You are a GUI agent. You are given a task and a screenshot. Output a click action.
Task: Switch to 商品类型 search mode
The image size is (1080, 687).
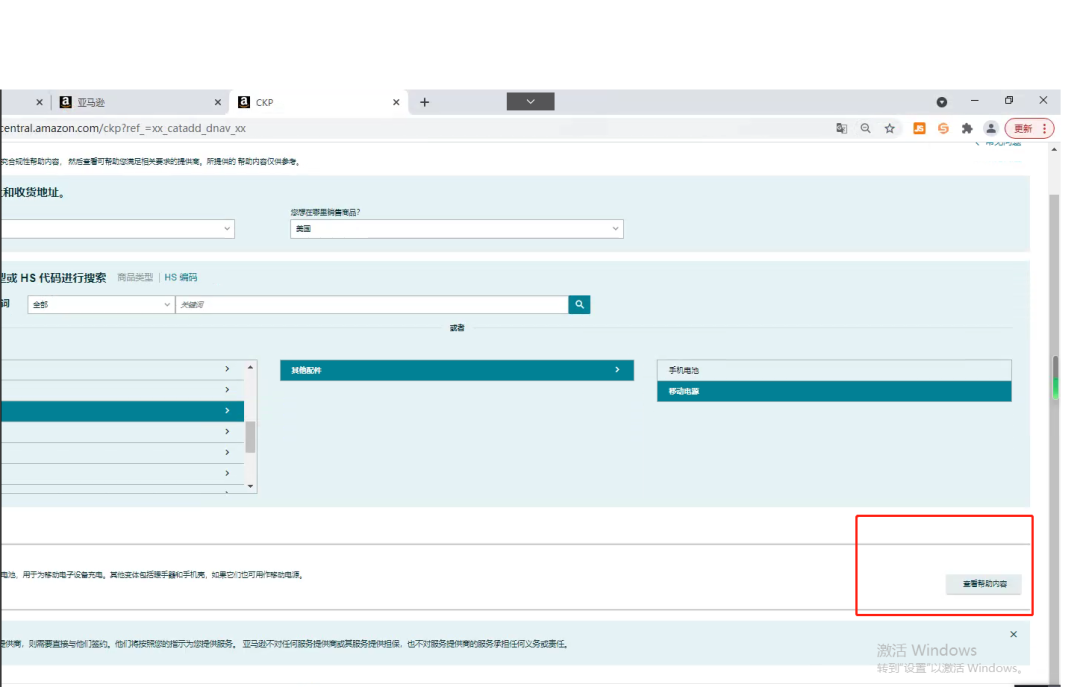[135, 277]
